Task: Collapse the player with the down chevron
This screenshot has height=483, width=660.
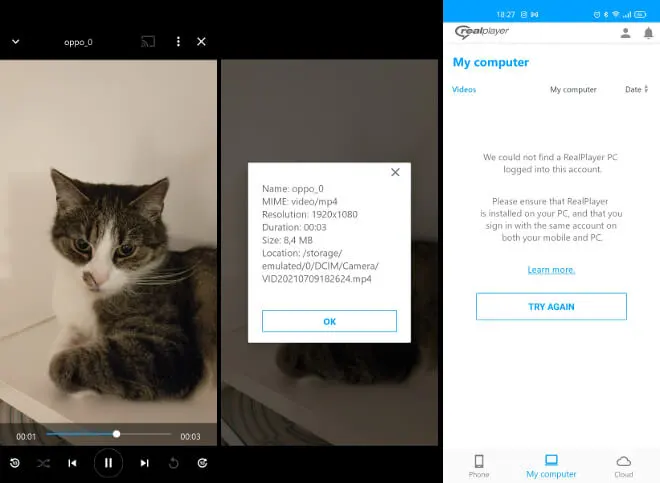Action: (x=16, y=42)
